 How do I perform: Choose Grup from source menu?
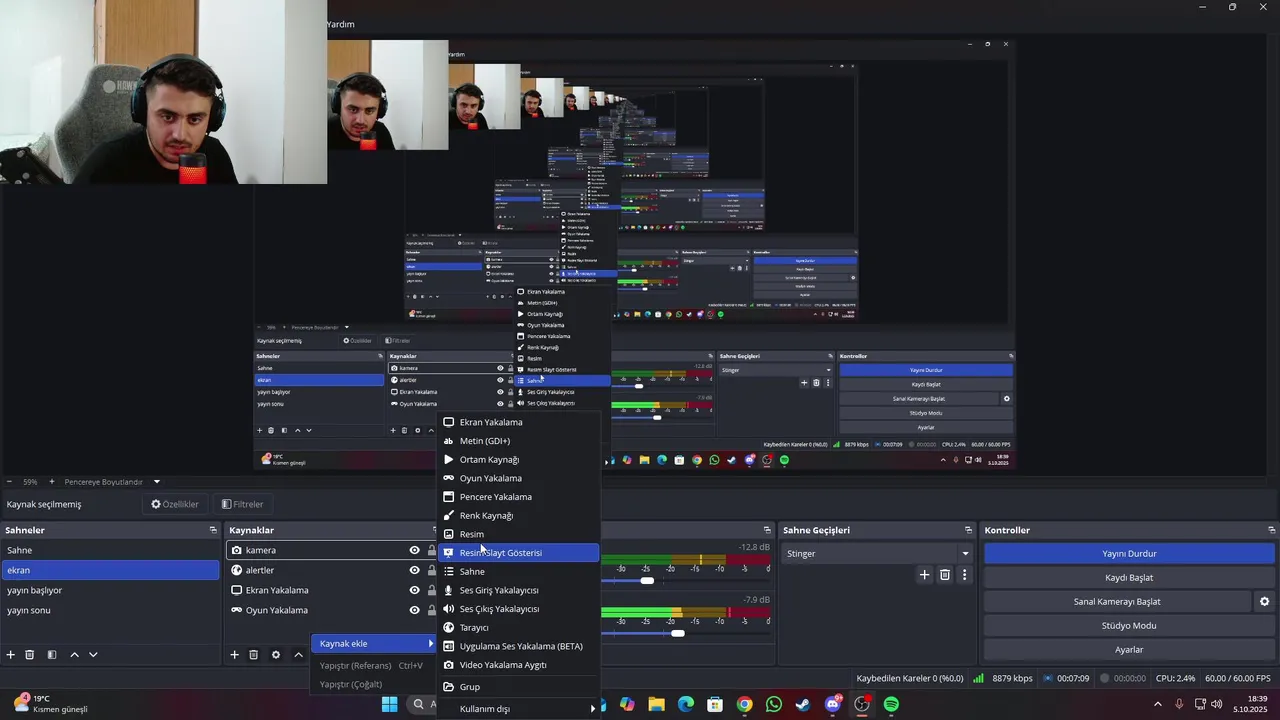click(520, 687)
